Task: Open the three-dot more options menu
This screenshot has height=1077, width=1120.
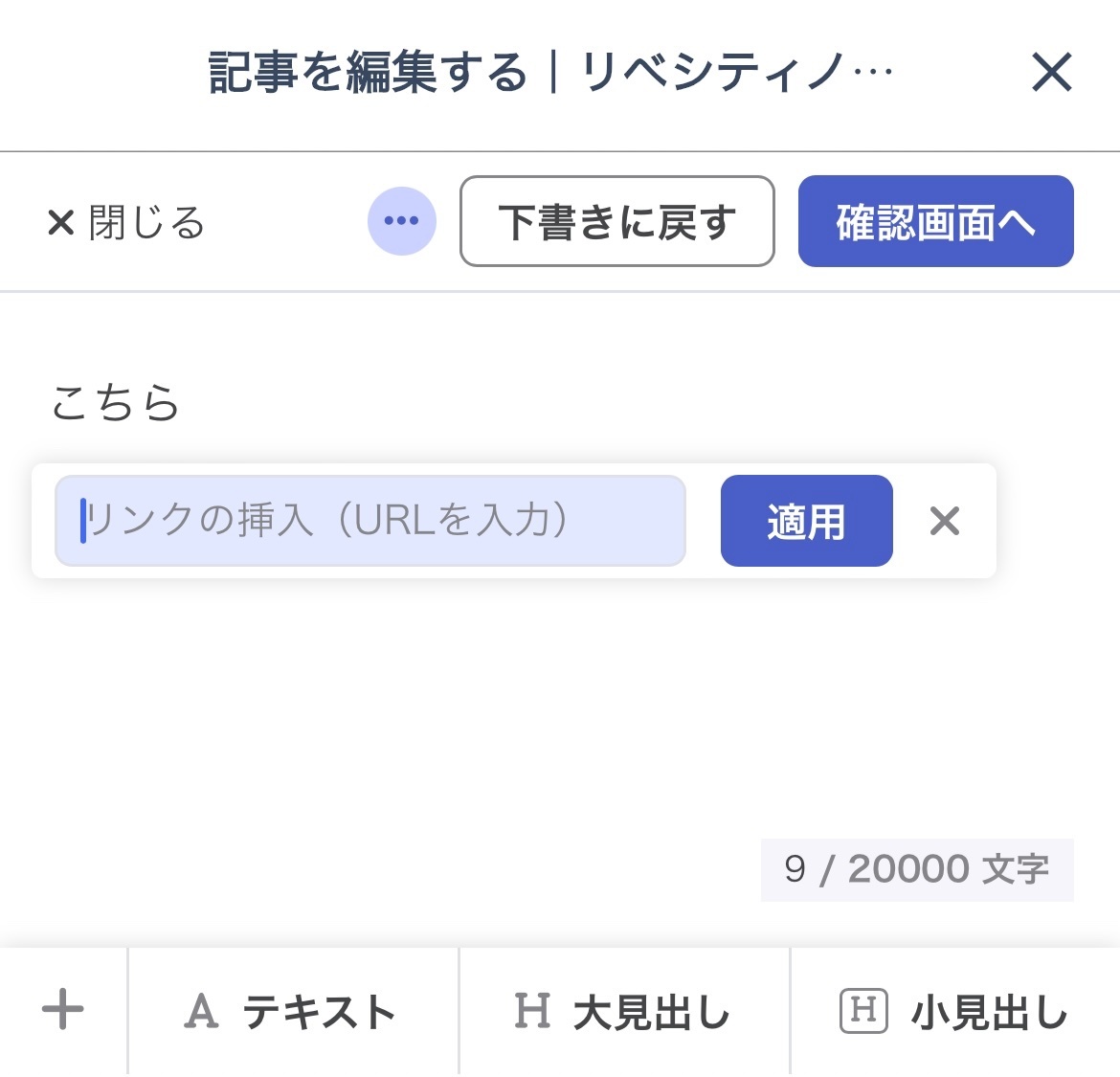Action: 401,221
